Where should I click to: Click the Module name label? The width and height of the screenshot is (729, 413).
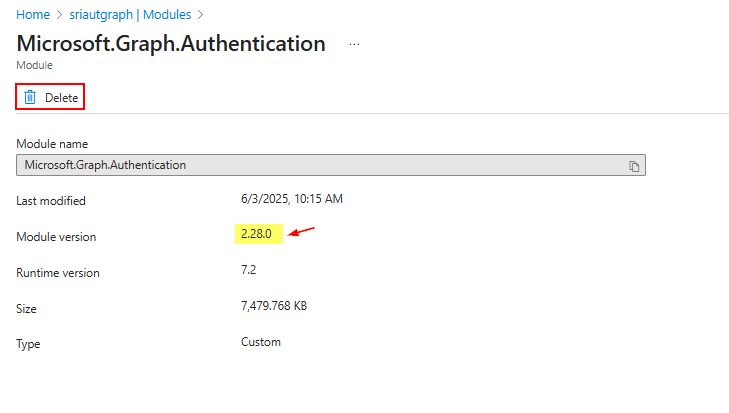52,144
